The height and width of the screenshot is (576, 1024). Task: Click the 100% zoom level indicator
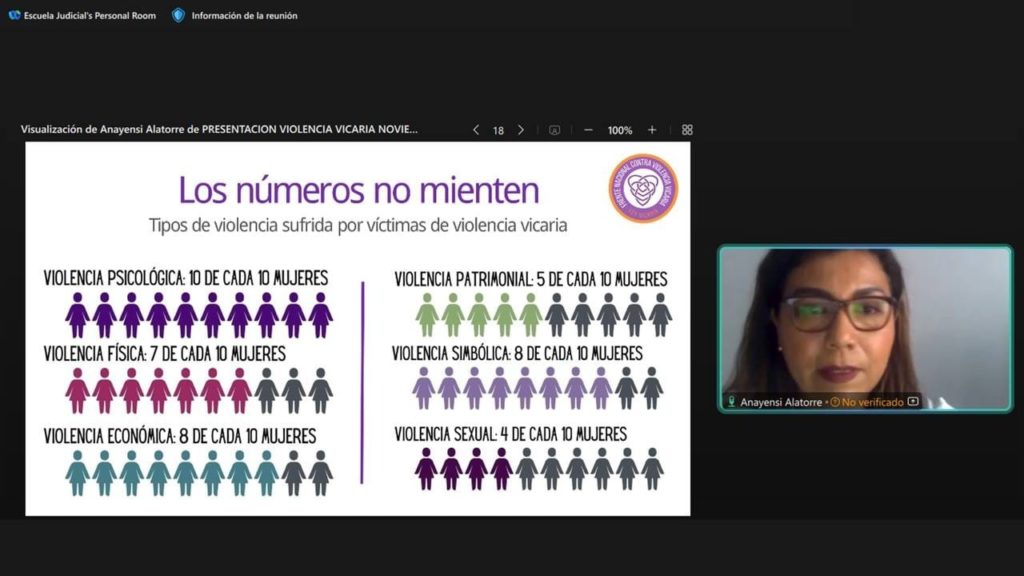coord(620,130)
